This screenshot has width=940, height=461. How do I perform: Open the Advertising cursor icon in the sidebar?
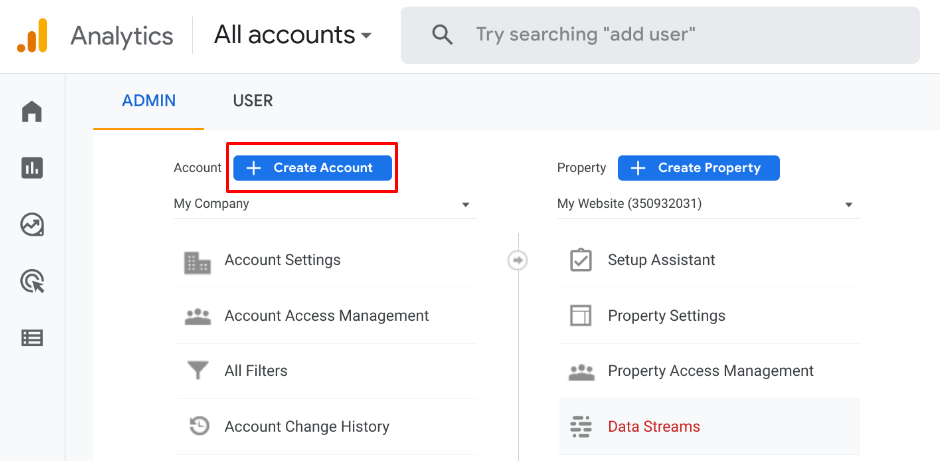[32, 282]
